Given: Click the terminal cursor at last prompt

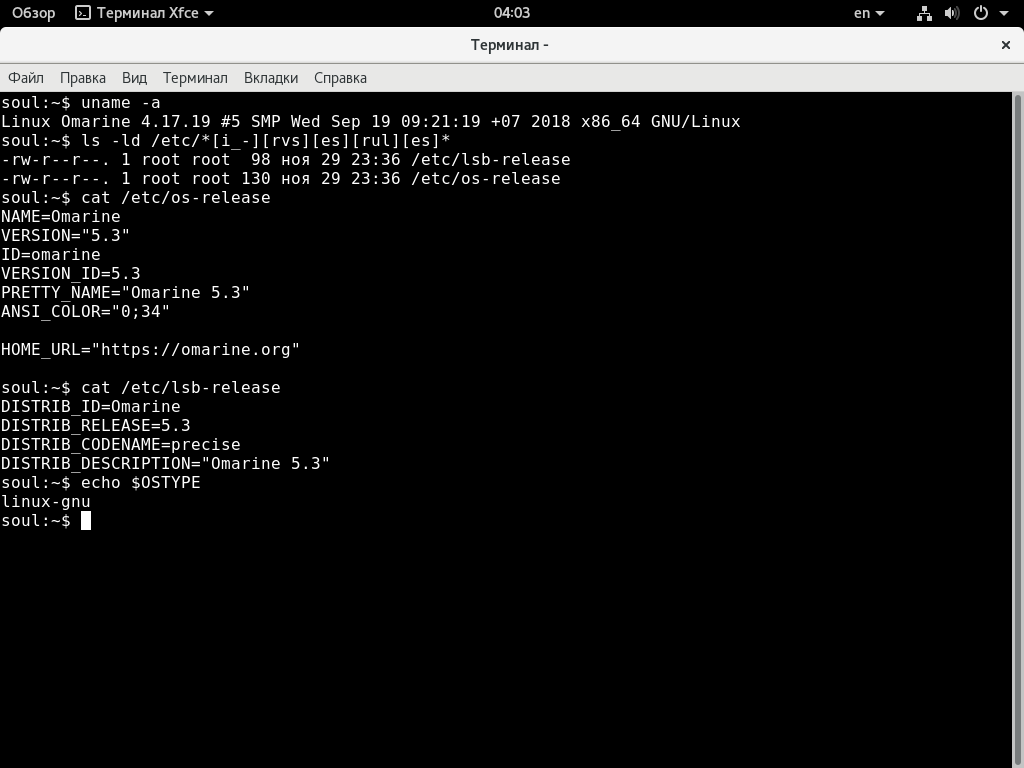Looking at the screenshot, I should [86, 520].
